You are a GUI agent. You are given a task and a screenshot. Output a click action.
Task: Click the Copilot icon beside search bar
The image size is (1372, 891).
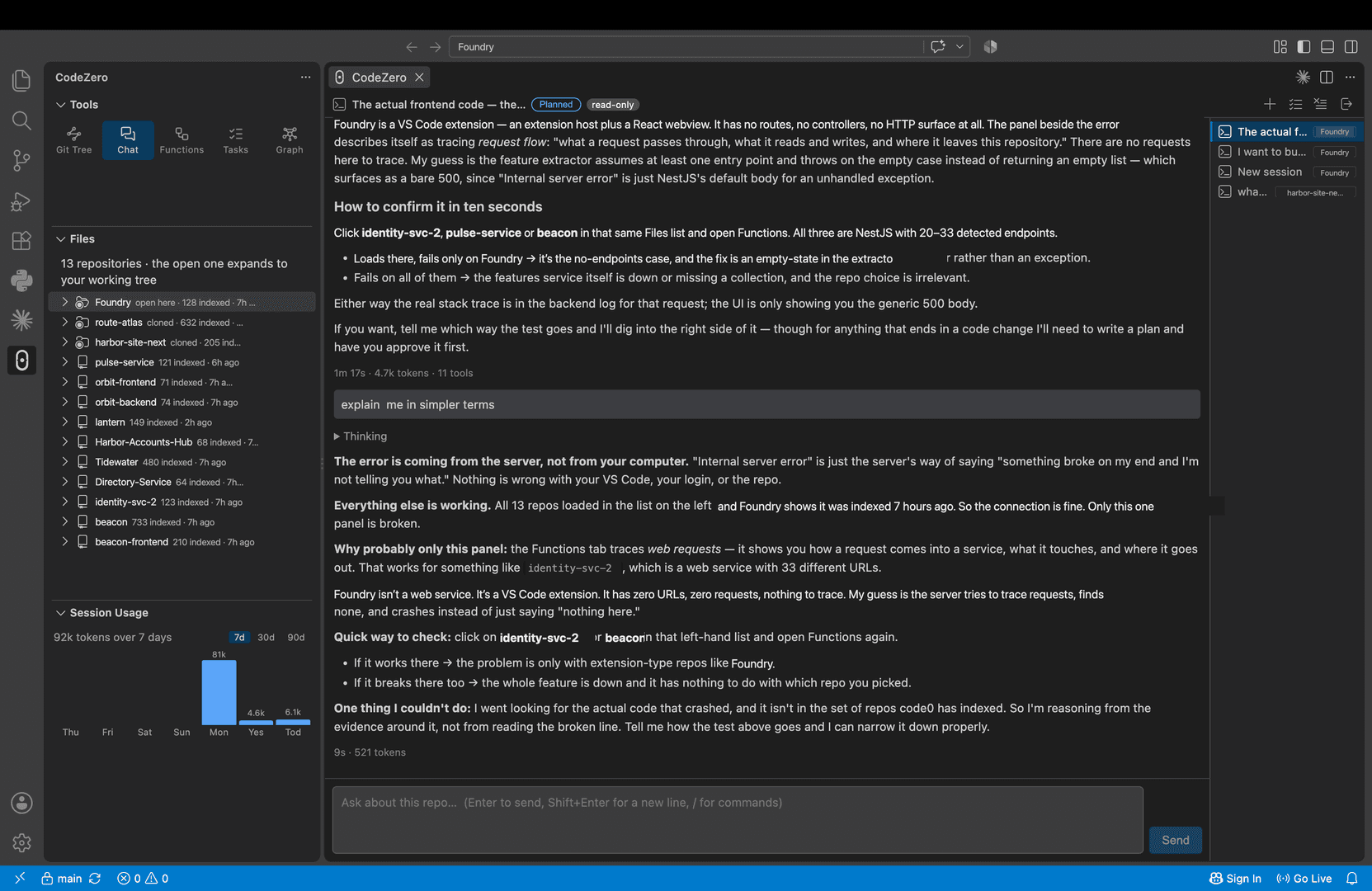[991, 47]
